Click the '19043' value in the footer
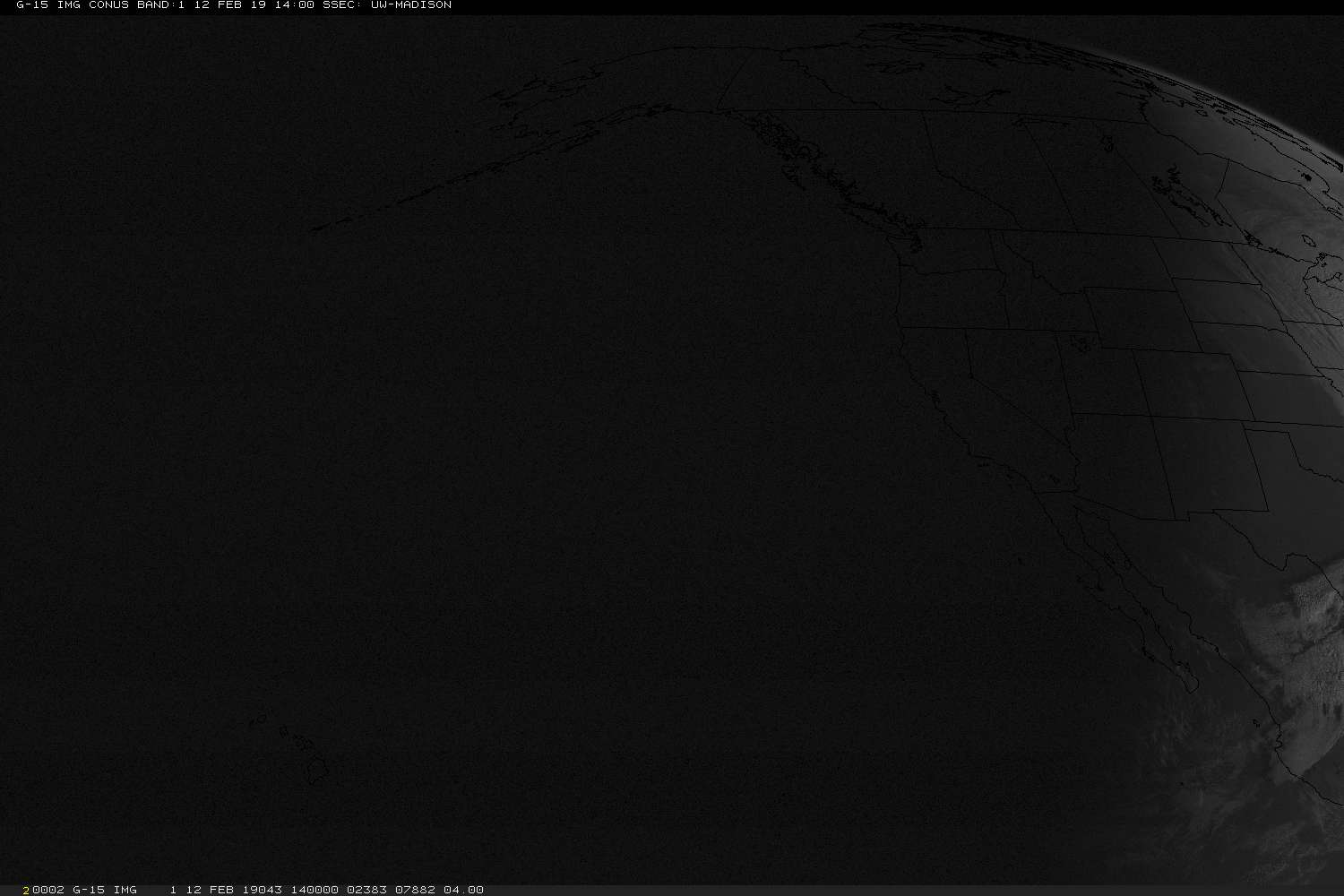This screenshot has width=1344, height=896. pyautogui.click(x=263, y=890)
